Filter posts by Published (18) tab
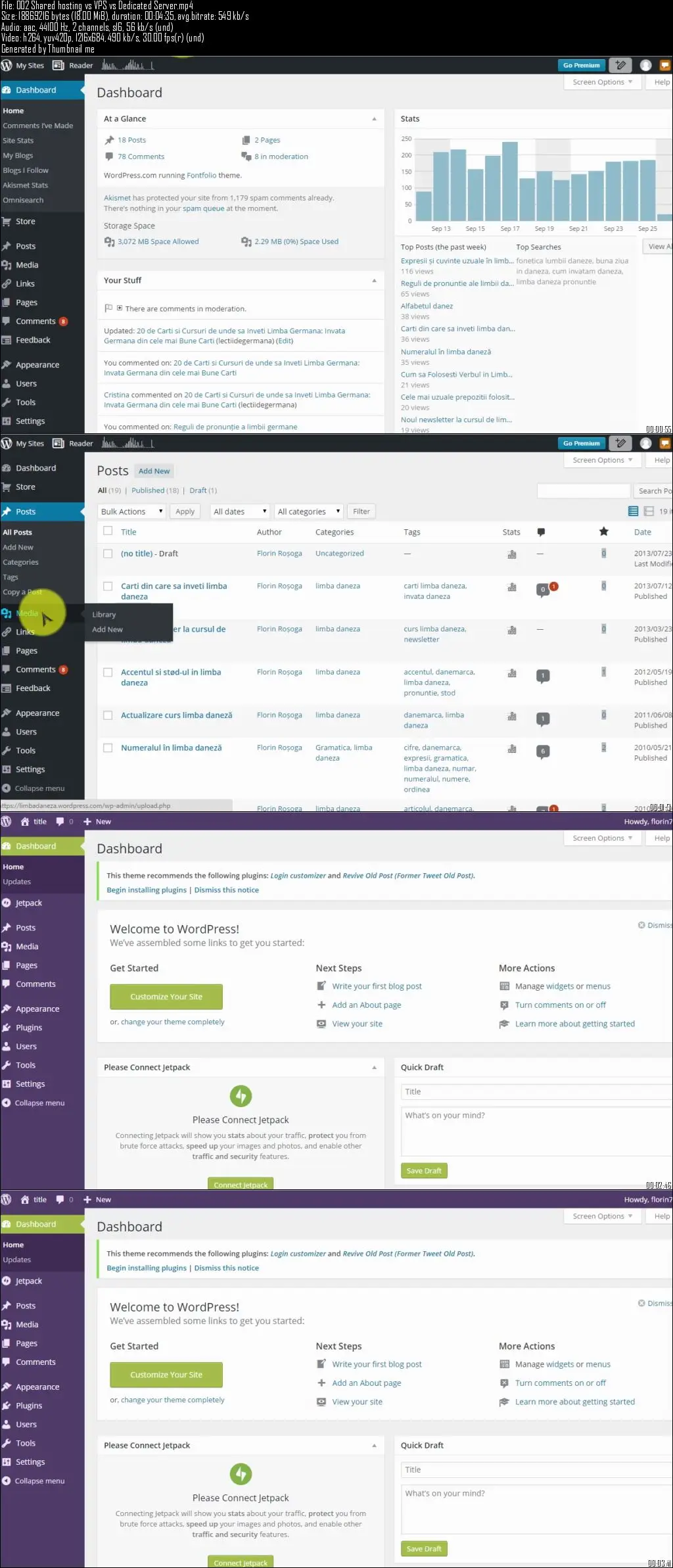The height and width of the screenshot is (1568, 673). [155, 490]
